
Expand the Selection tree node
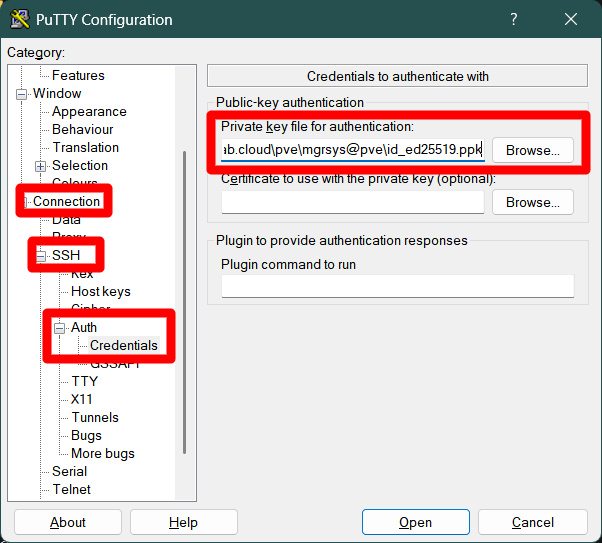point(40,166)
